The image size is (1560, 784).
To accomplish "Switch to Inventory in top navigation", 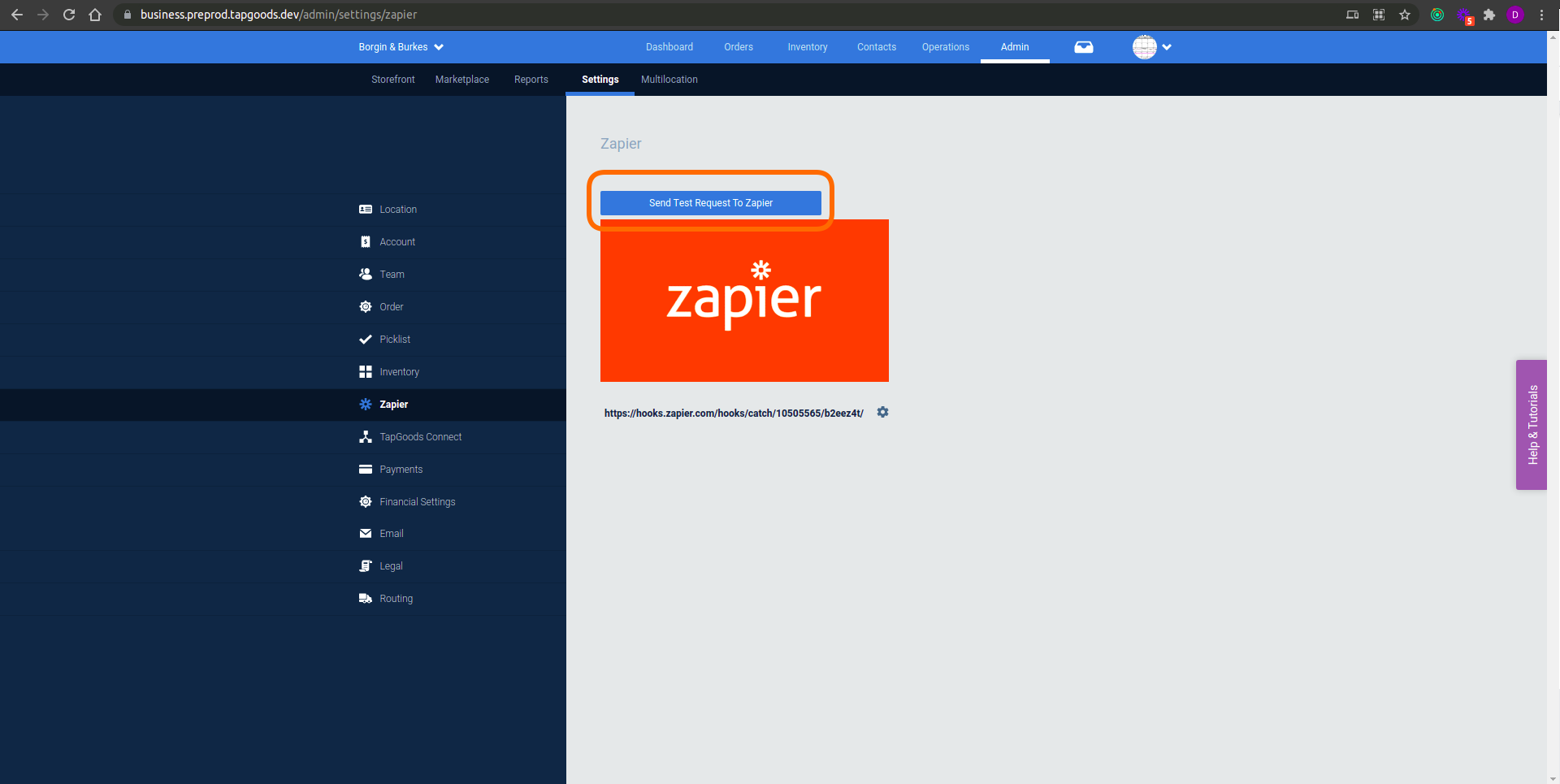I will pyautogui.click(x=808, y=47).
